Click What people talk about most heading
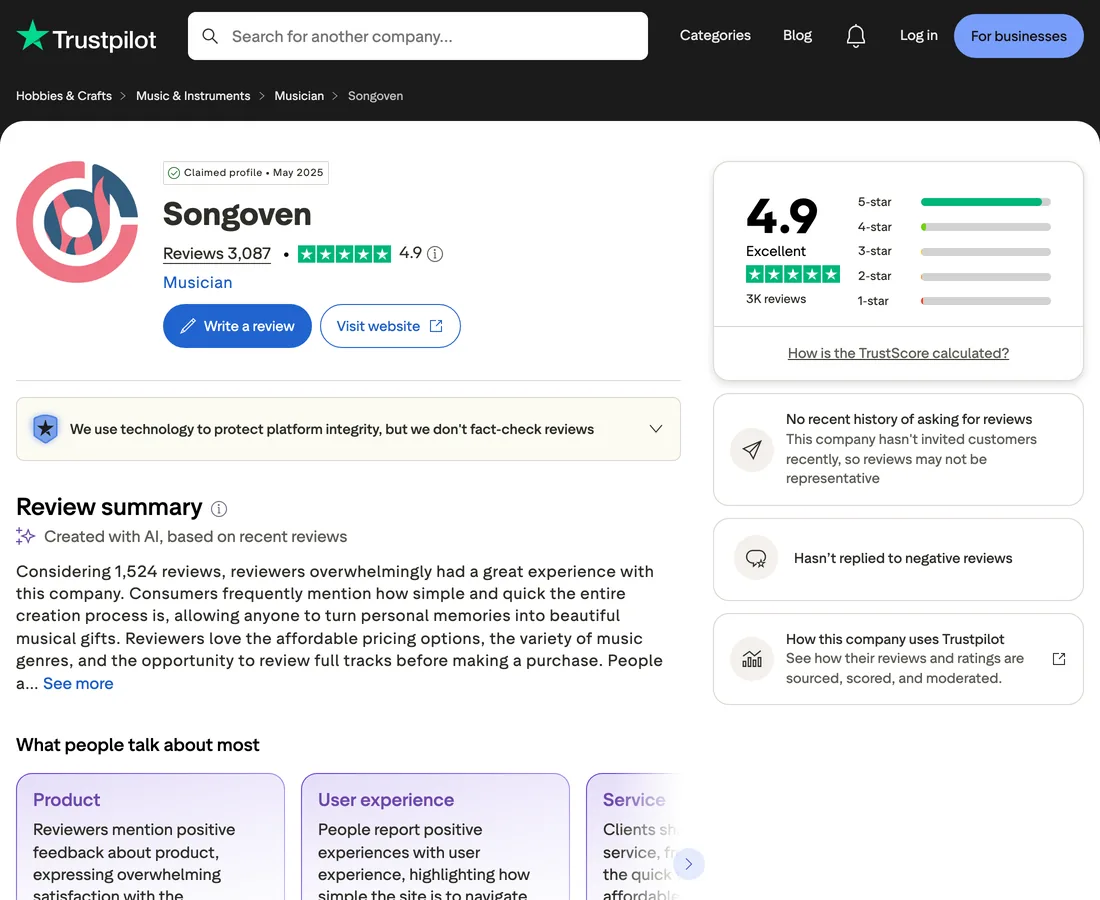Screen dimensions: 1100x900 tap(138, 745)
